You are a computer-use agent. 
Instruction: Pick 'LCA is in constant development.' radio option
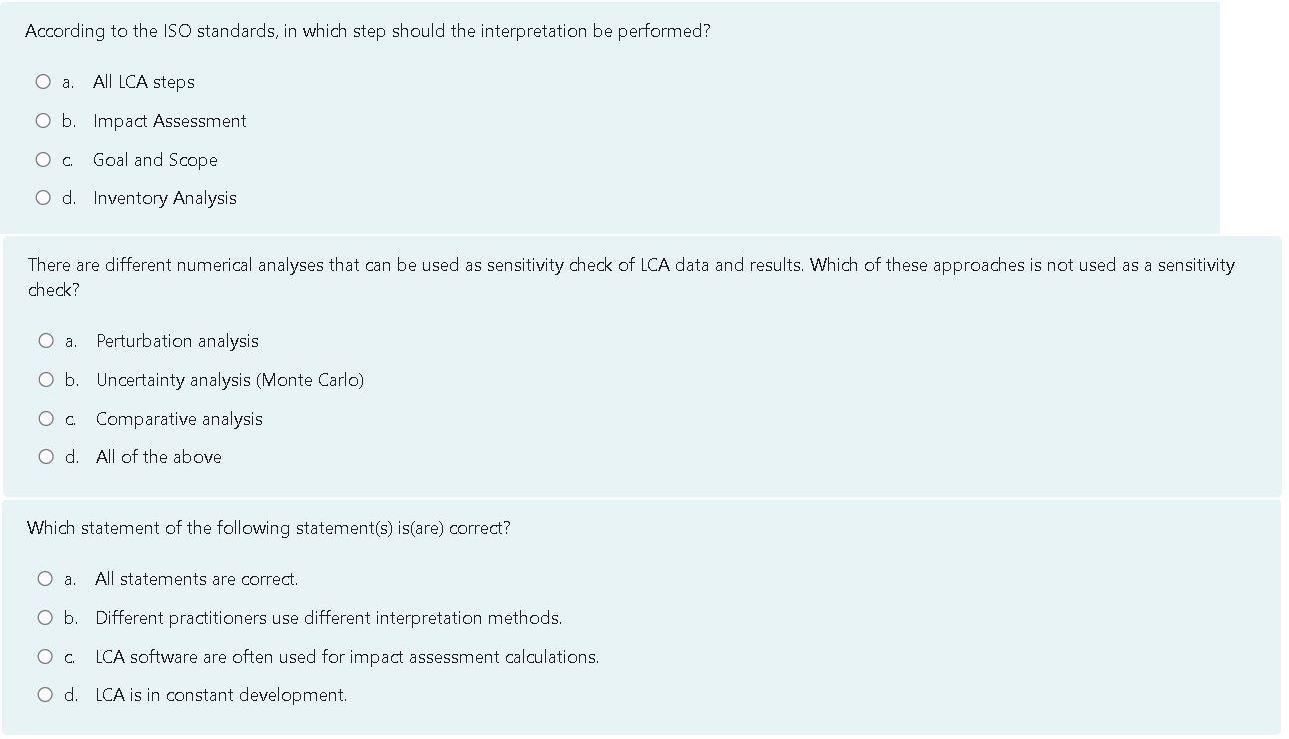click(x=45, y=695)
